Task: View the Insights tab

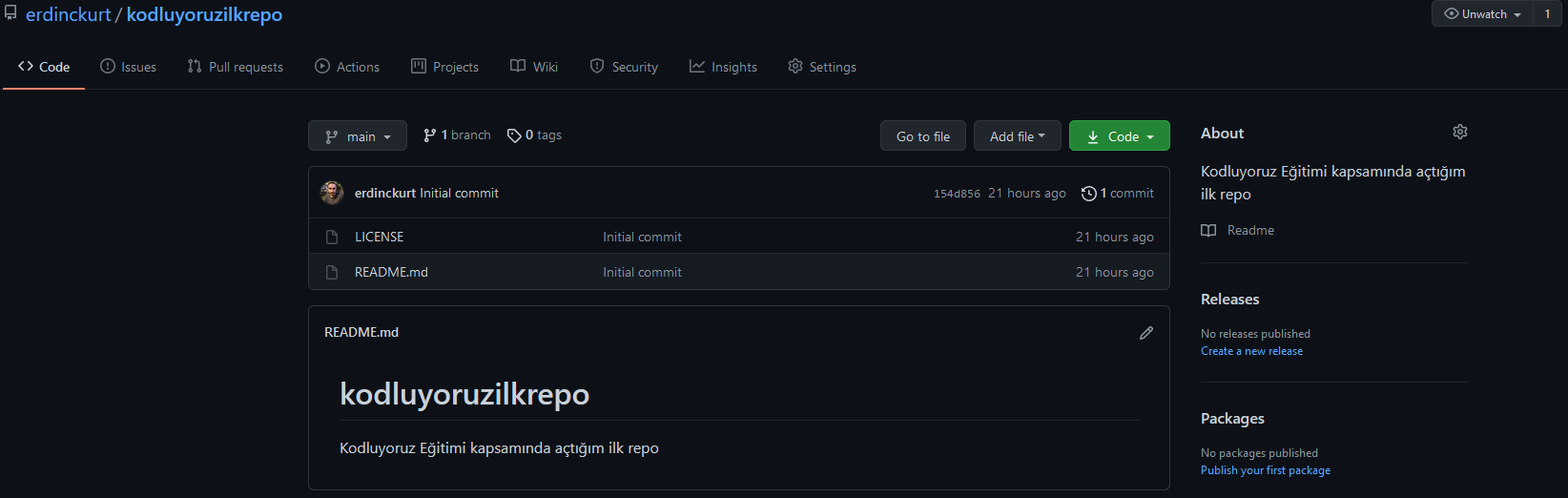Action: coord(724,67)
